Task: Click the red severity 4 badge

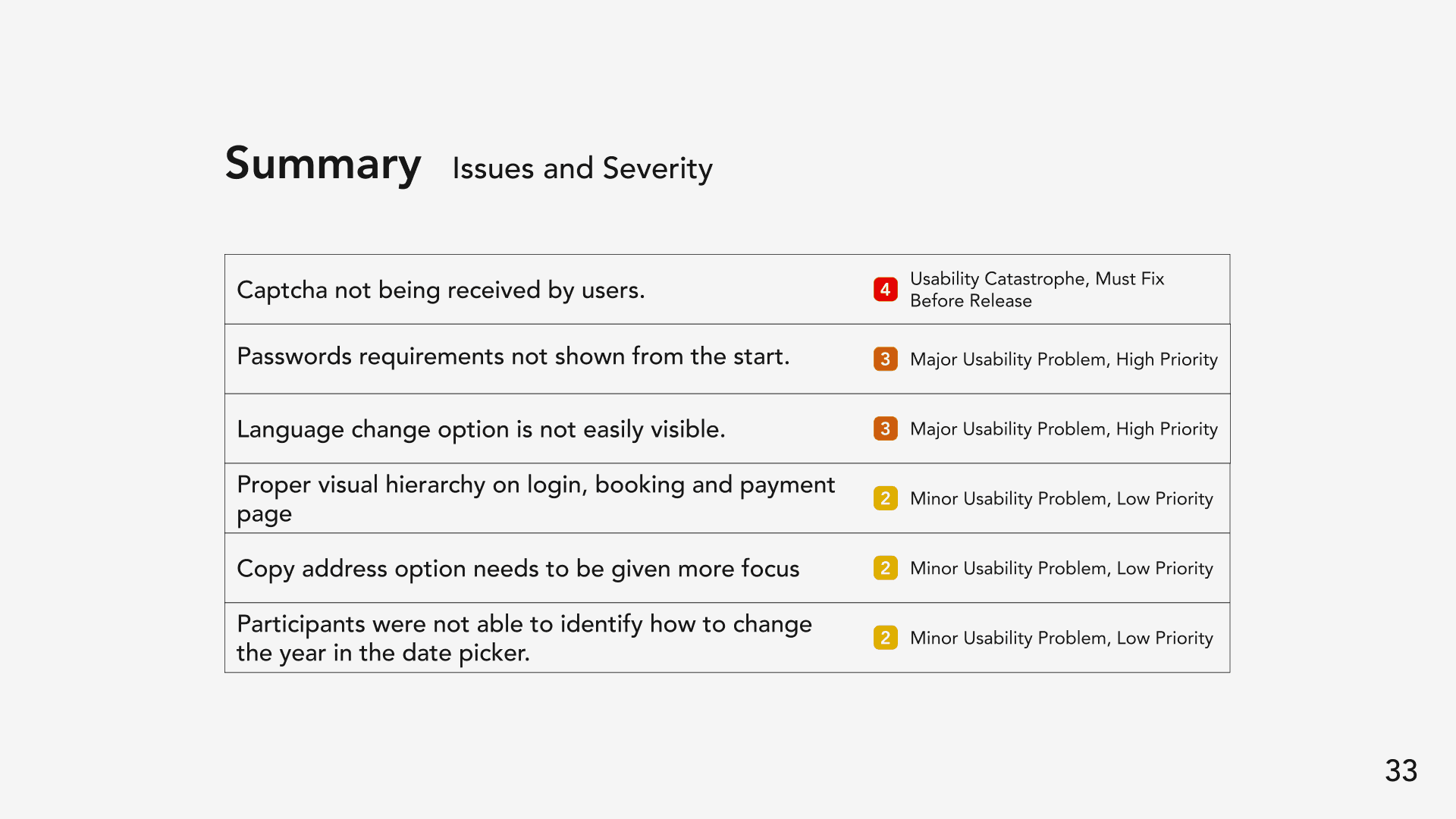Action: coord(885,289)
